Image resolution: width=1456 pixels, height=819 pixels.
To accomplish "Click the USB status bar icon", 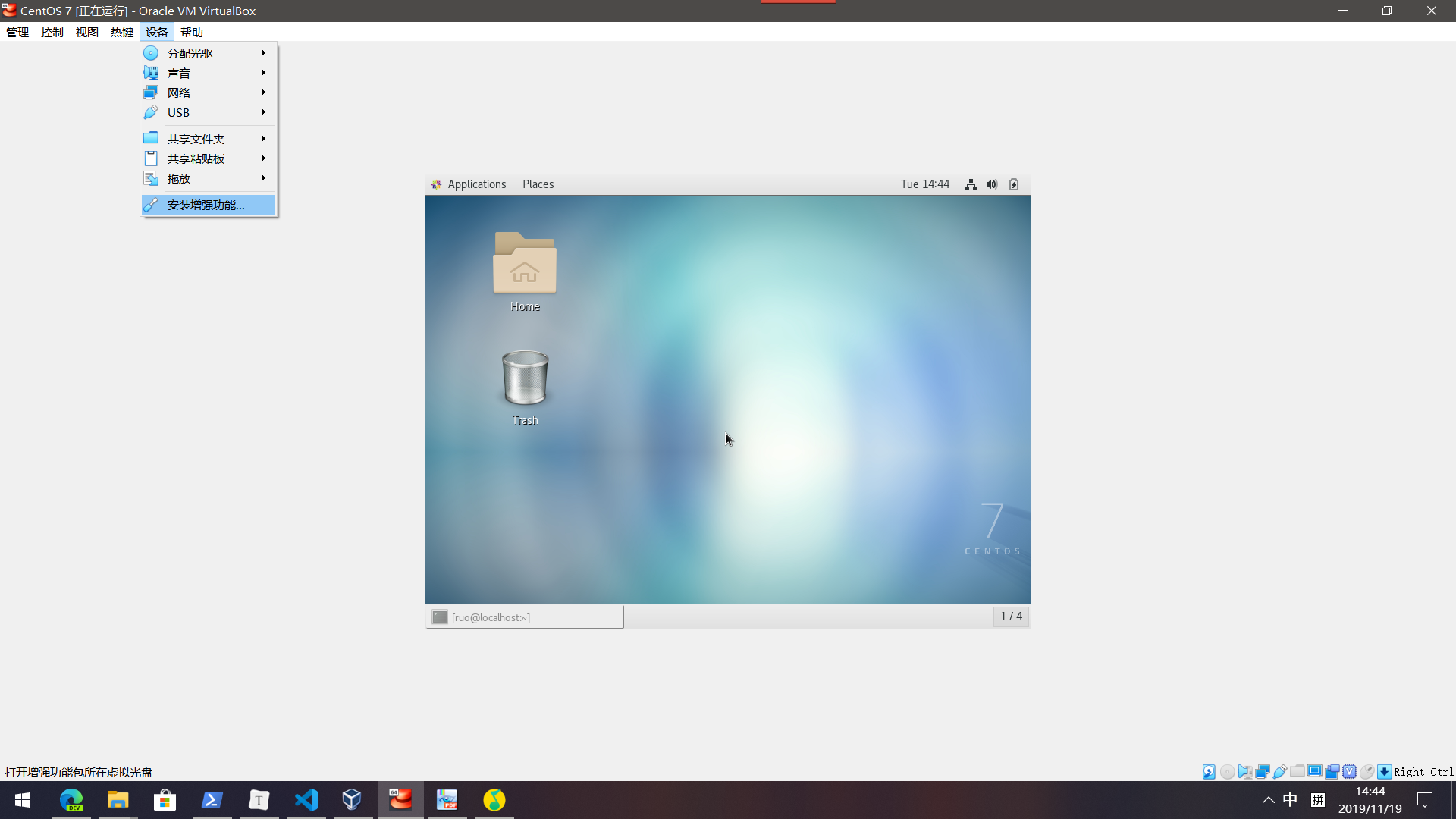I will [x=1280, y=772].
